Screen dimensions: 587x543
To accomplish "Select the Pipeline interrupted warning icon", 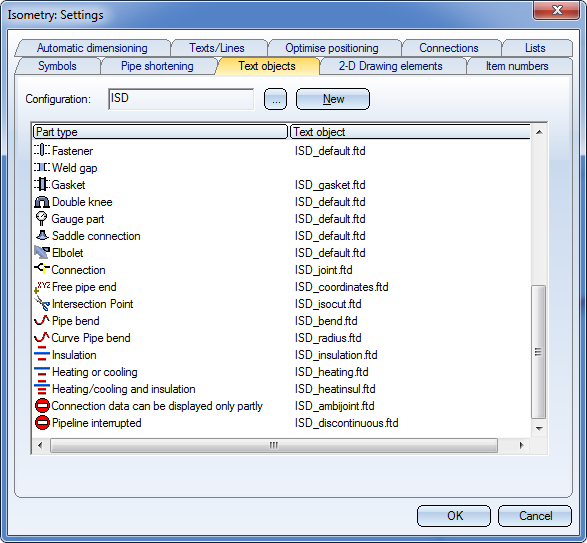I will click(x=42, y=422).
